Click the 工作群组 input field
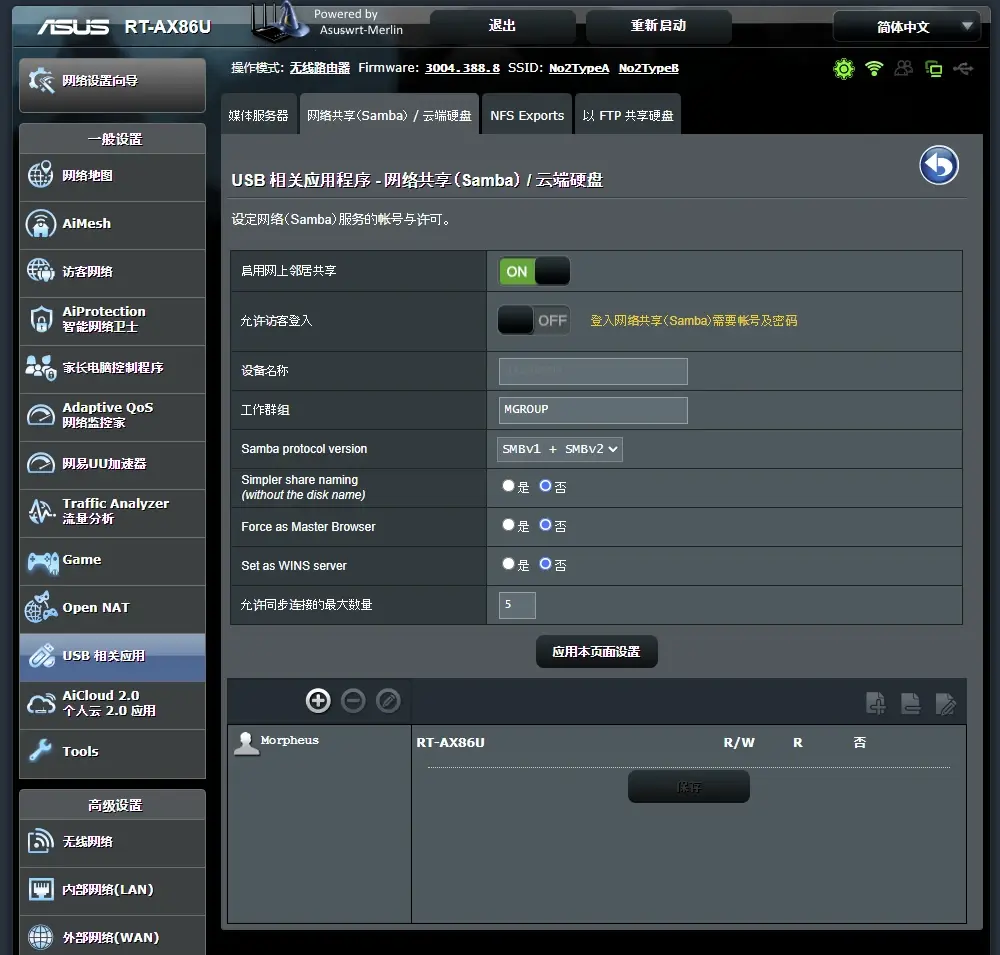This screenshot has height=955, width=1000. coord(593,410)
